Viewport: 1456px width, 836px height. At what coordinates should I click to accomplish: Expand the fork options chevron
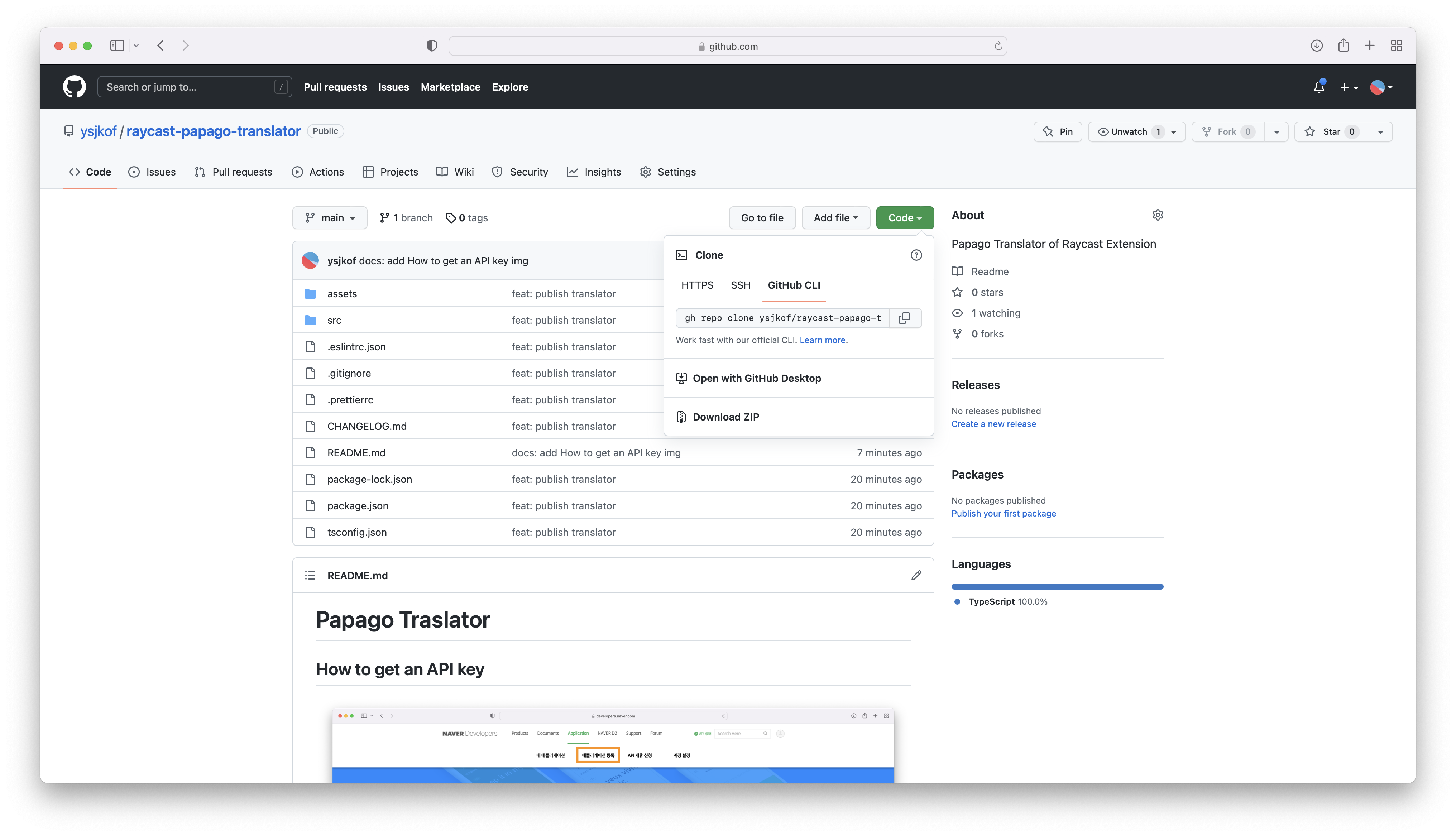1276,131
